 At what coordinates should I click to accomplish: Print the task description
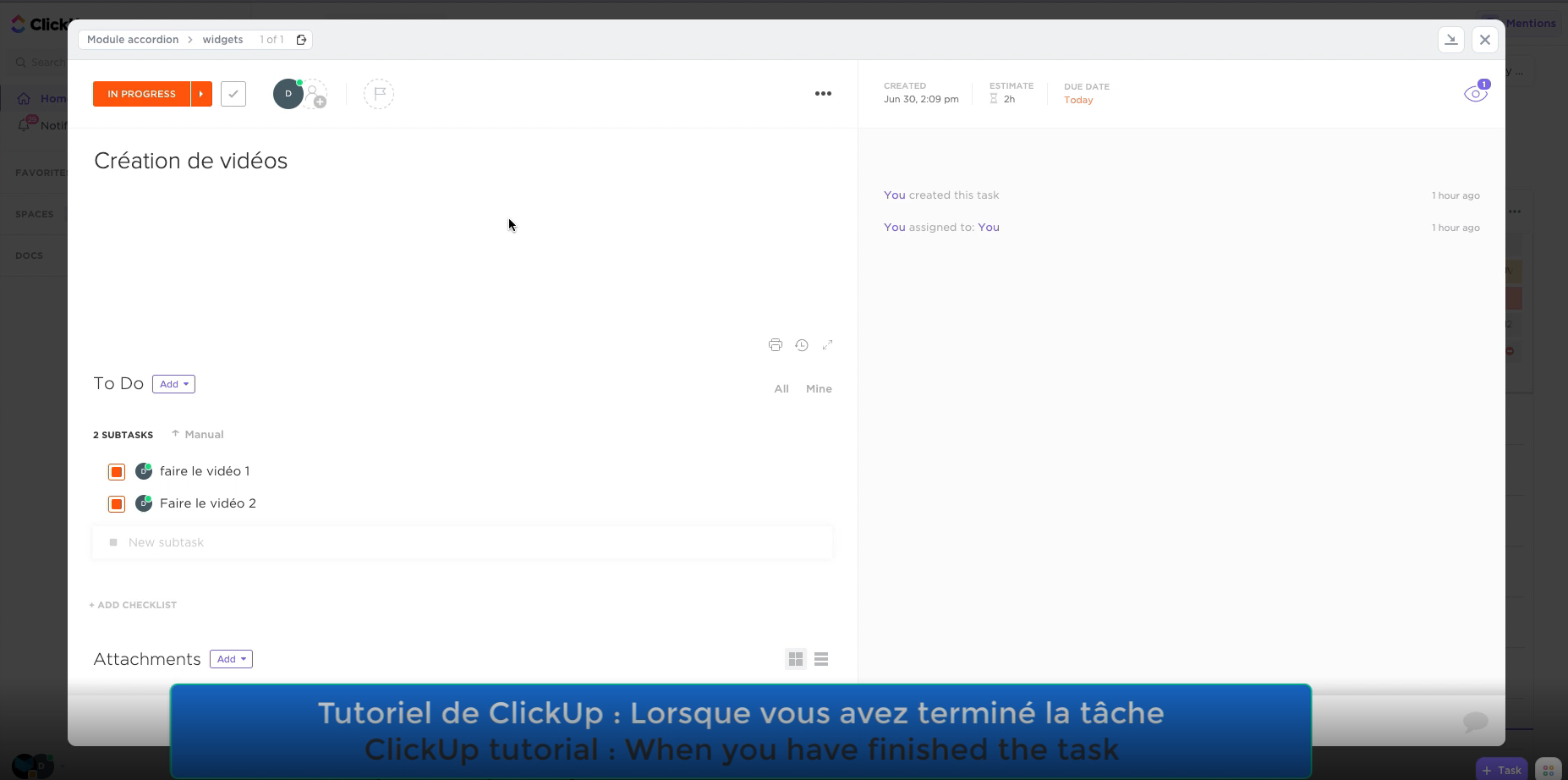coord(776,345)
